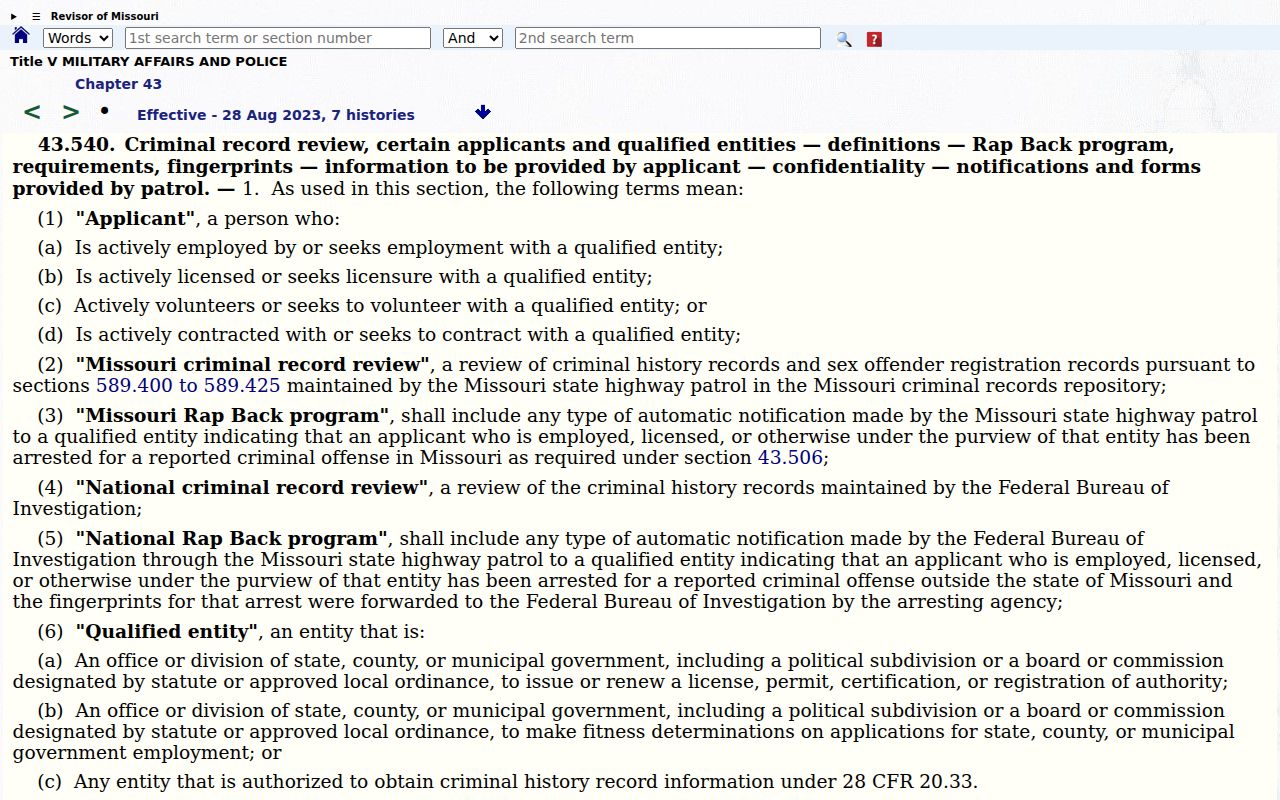Follow the 589.400 to 589.425 sections link
Screen dimensions: 1280x800
pos(188,386)
